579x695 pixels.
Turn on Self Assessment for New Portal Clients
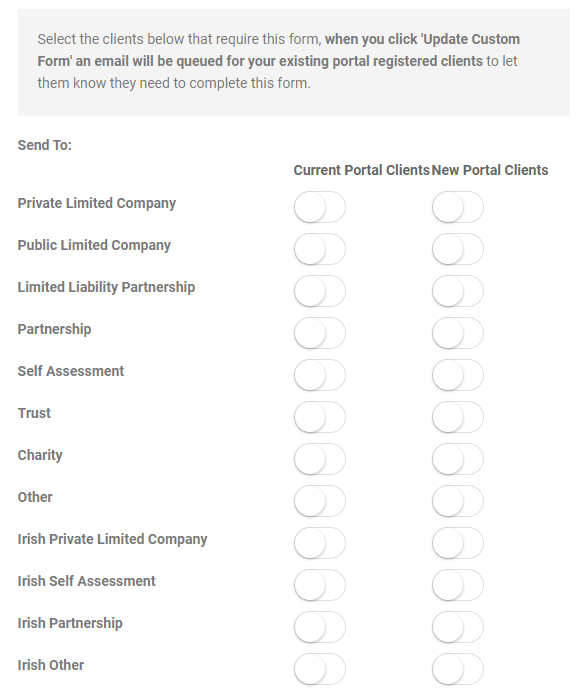coord(458,375)
